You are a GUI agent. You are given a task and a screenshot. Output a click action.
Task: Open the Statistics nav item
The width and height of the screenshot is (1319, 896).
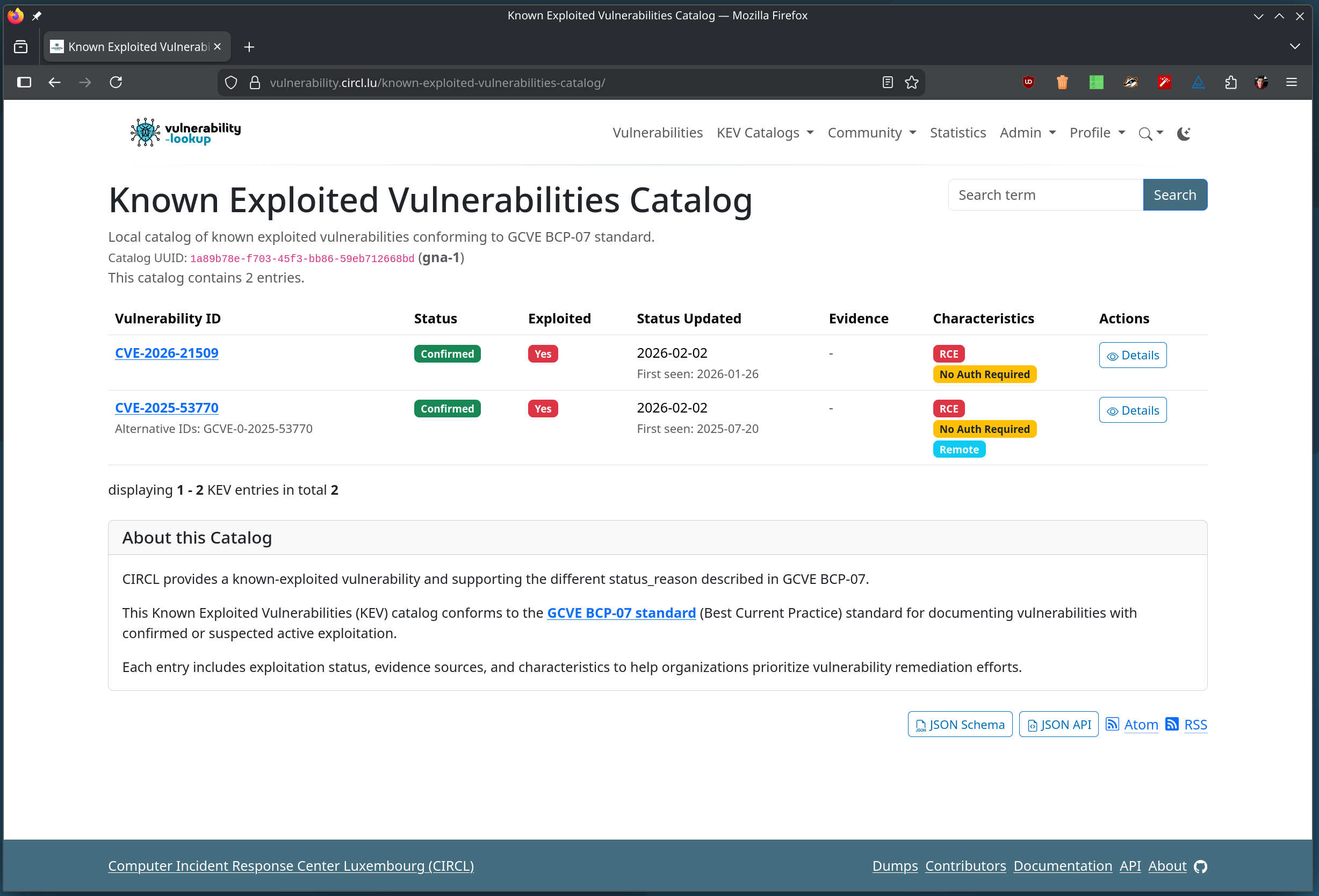(957, 133)
